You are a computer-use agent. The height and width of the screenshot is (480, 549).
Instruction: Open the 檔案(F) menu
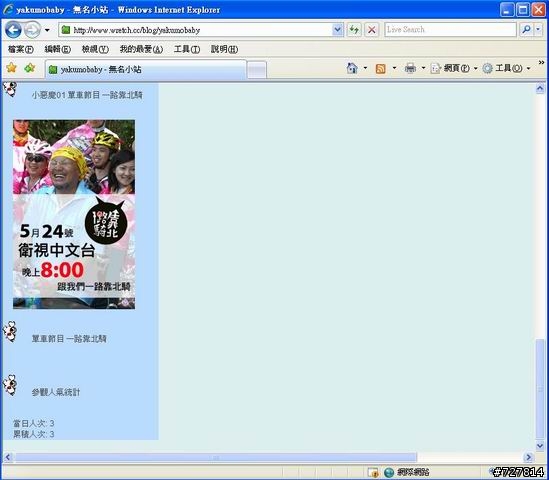click(x=21, y=49)
